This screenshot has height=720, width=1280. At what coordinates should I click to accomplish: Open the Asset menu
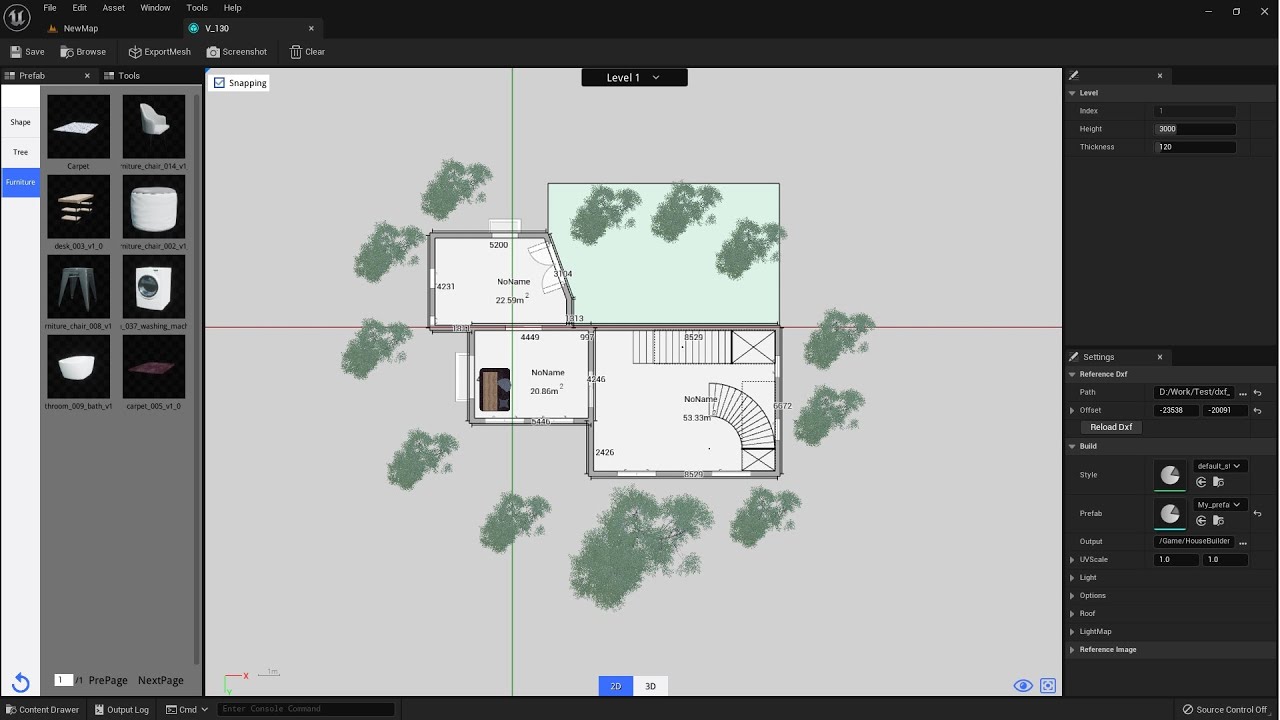point(114,8)
